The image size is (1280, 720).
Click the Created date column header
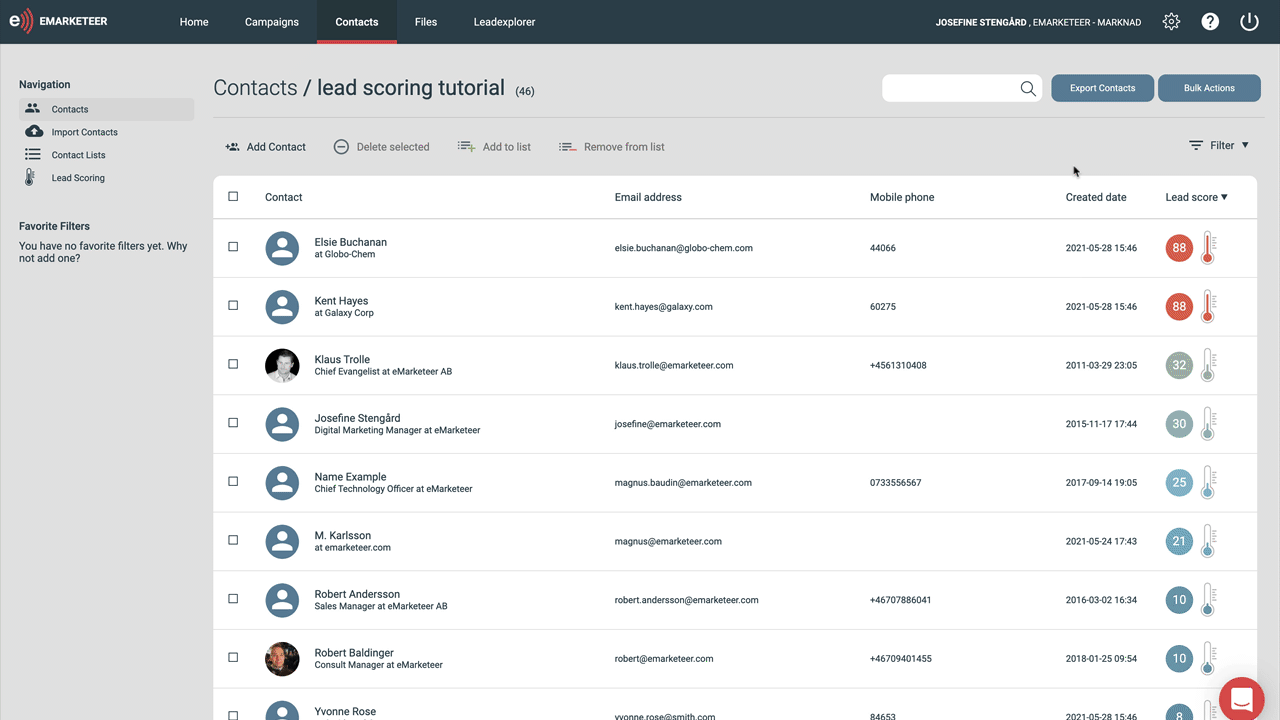tap(1096, 198)
